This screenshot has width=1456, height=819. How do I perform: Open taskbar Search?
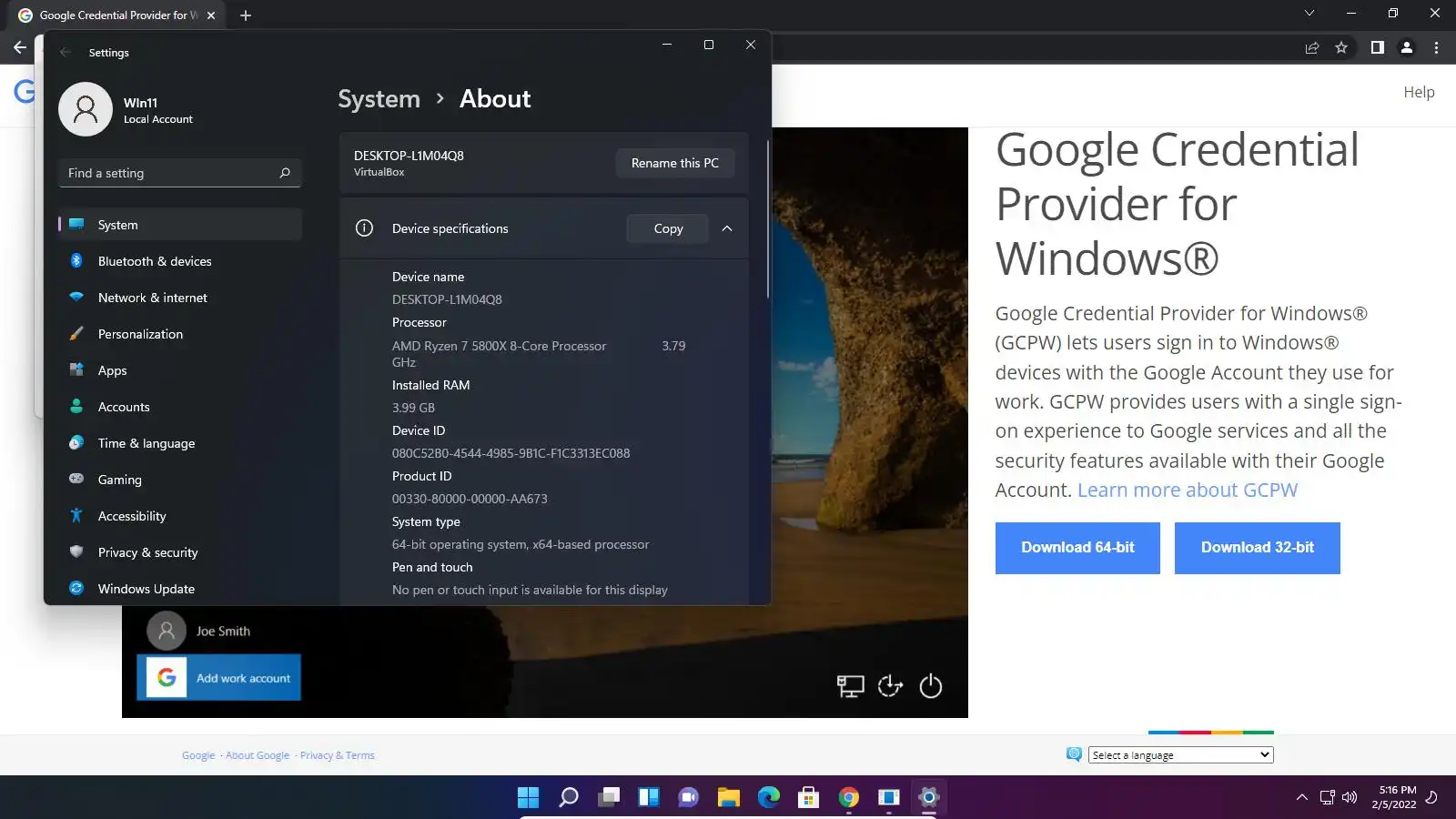569,798
